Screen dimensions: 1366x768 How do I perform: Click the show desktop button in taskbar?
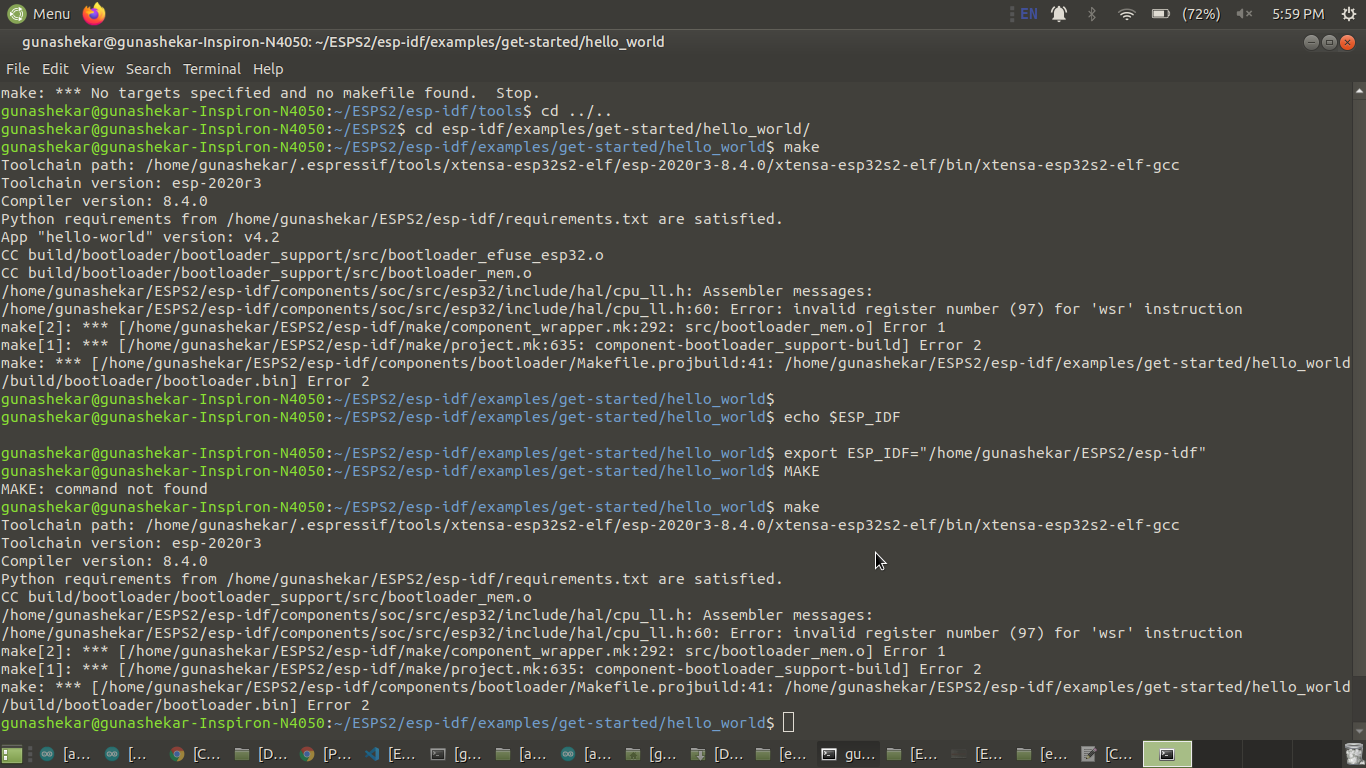tap(12, 754)
